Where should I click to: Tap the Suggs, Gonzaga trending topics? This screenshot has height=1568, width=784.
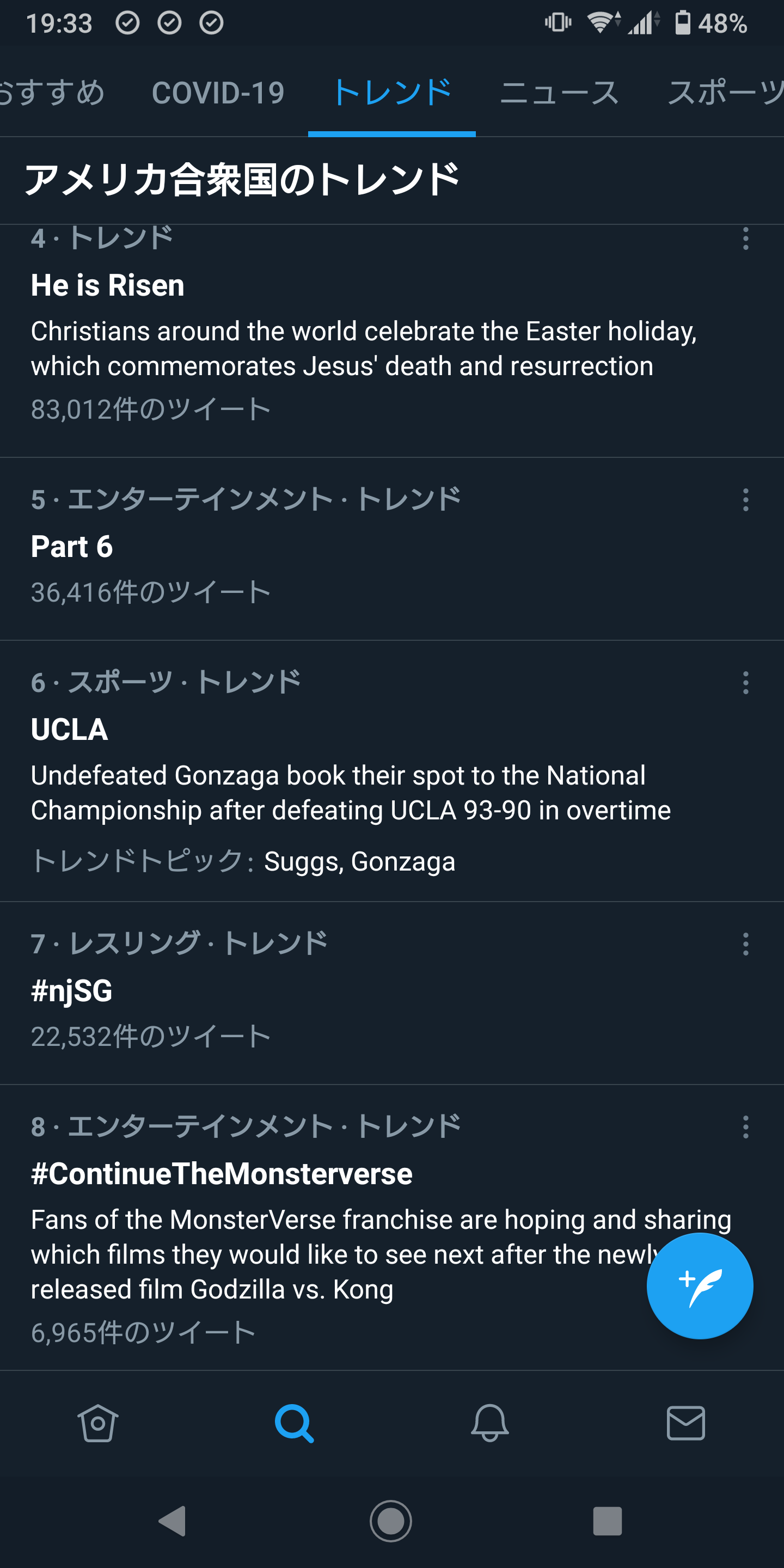click(359, 861)
